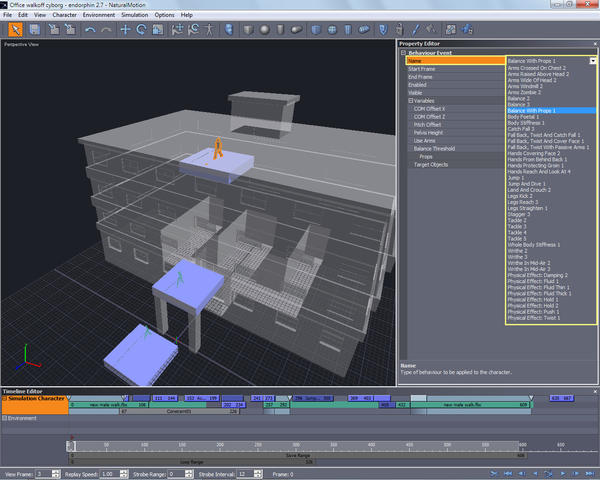The width and height of the screenshot is (600, 480).
Task: Click the Strobe Interval spinner arrows
Action: [258, 474]
